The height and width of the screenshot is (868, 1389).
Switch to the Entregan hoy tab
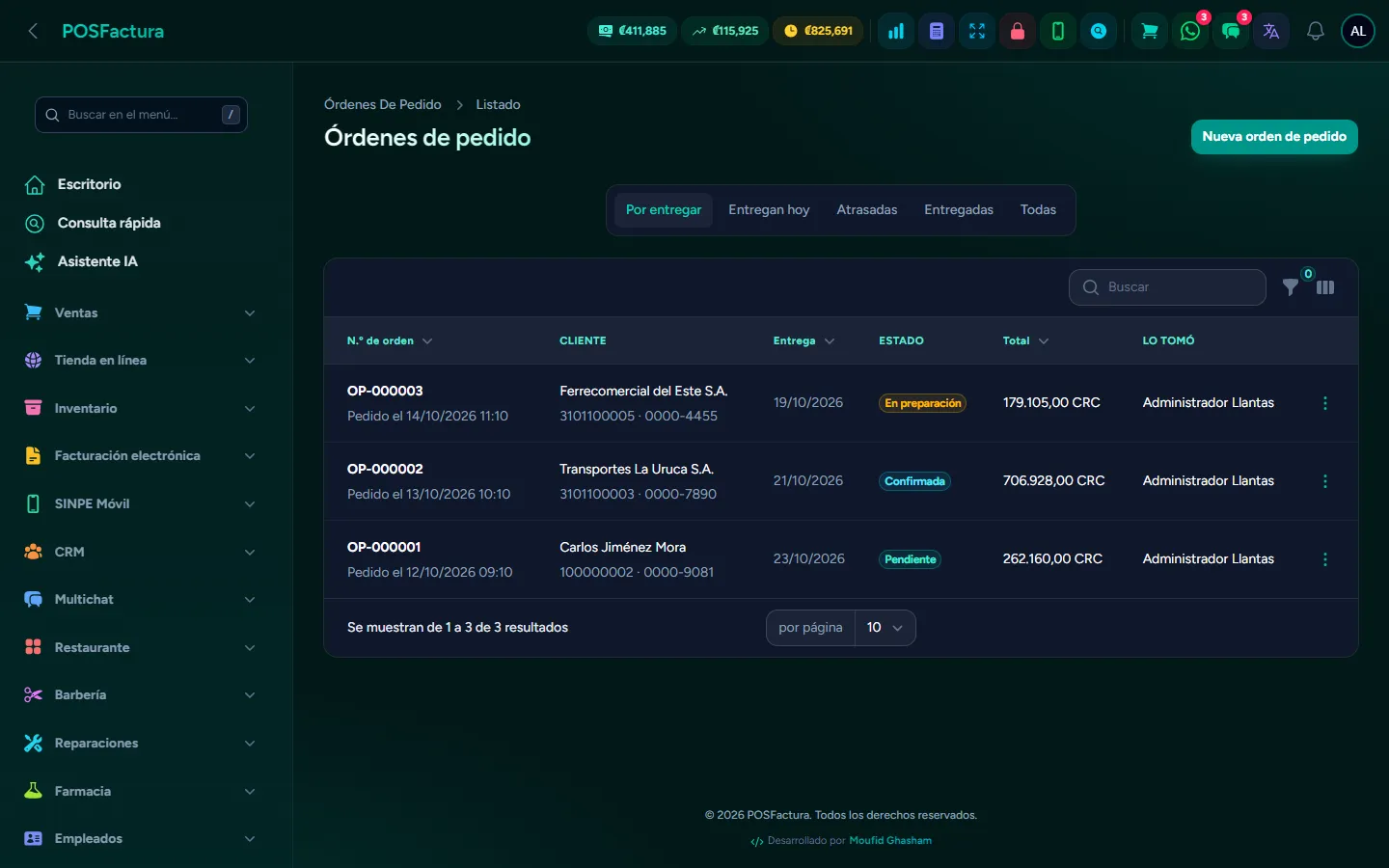[769, 210]
